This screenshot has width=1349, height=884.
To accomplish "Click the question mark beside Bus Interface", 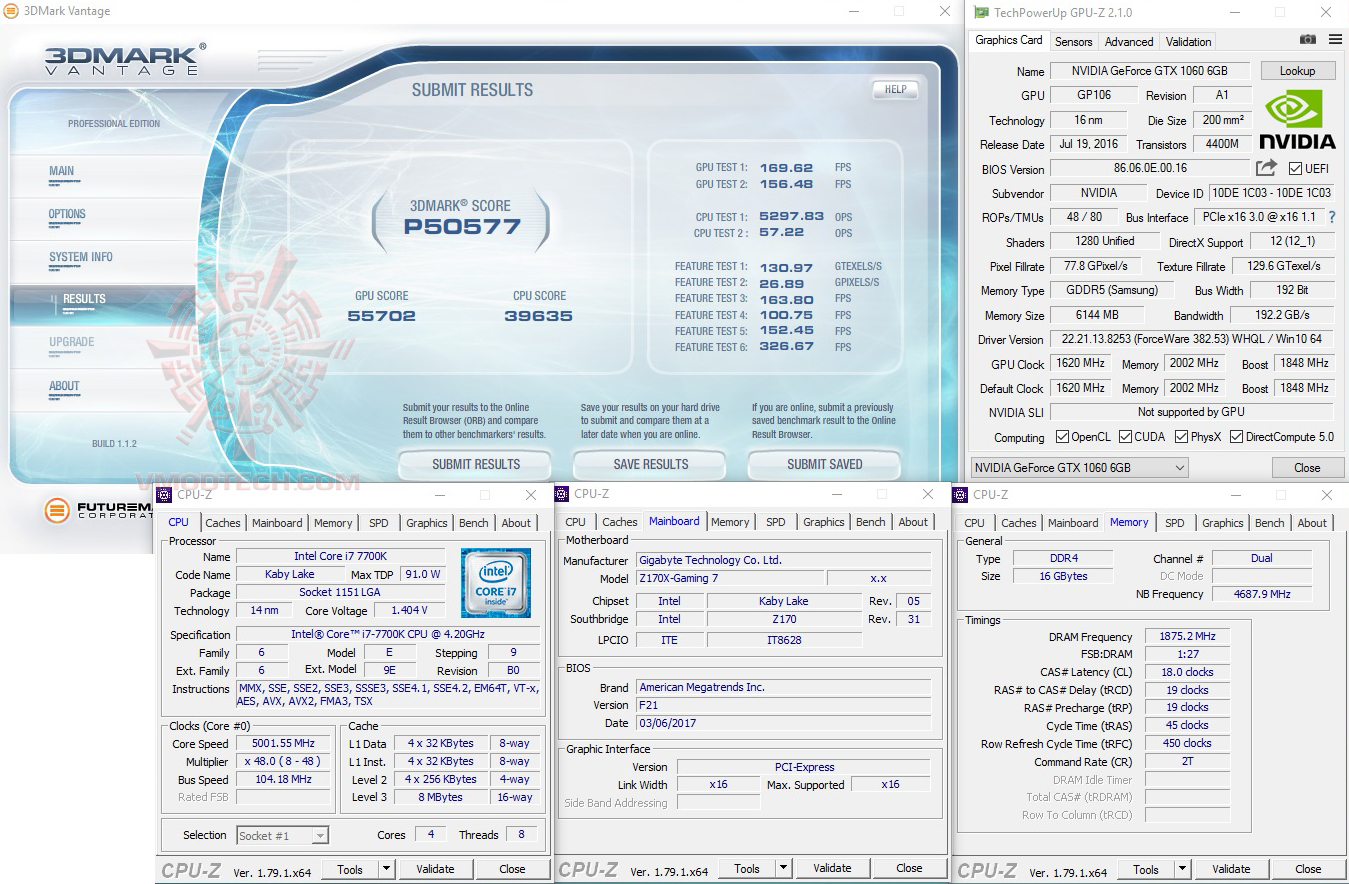I will (1331, 217).
